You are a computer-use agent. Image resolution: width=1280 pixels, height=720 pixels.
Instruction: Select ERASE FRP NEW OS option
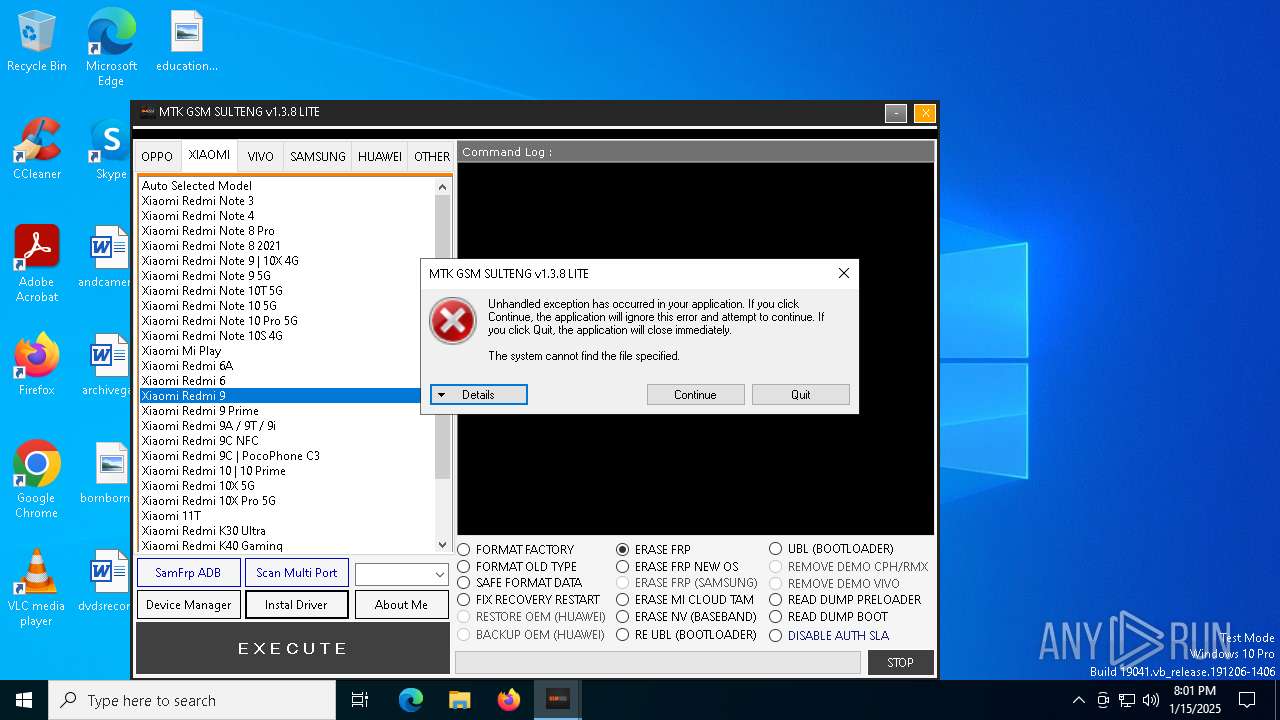pyautogui.click(x=678, y=567)
